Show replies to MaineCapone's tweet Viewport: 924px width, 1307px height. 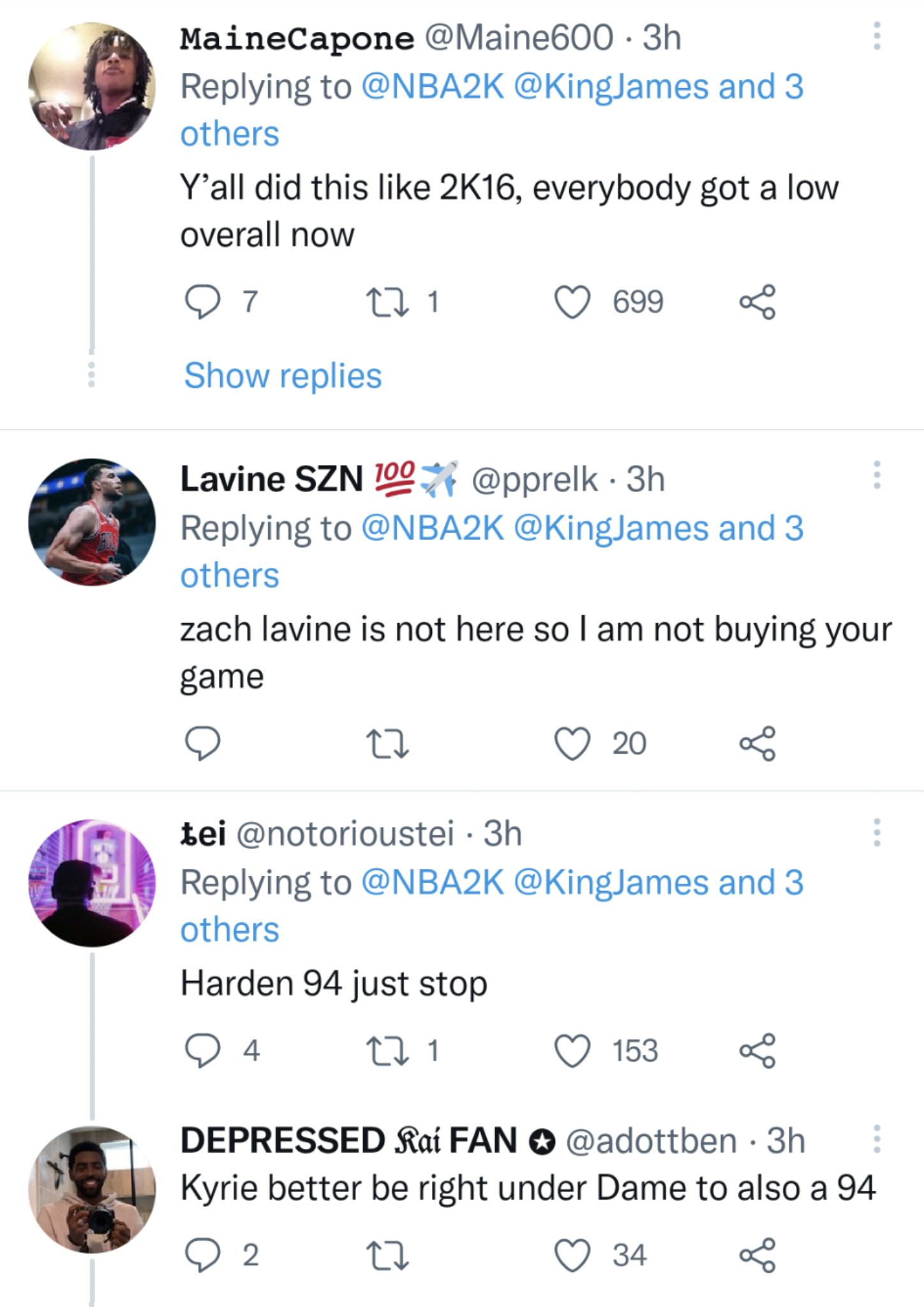point(281,375)
